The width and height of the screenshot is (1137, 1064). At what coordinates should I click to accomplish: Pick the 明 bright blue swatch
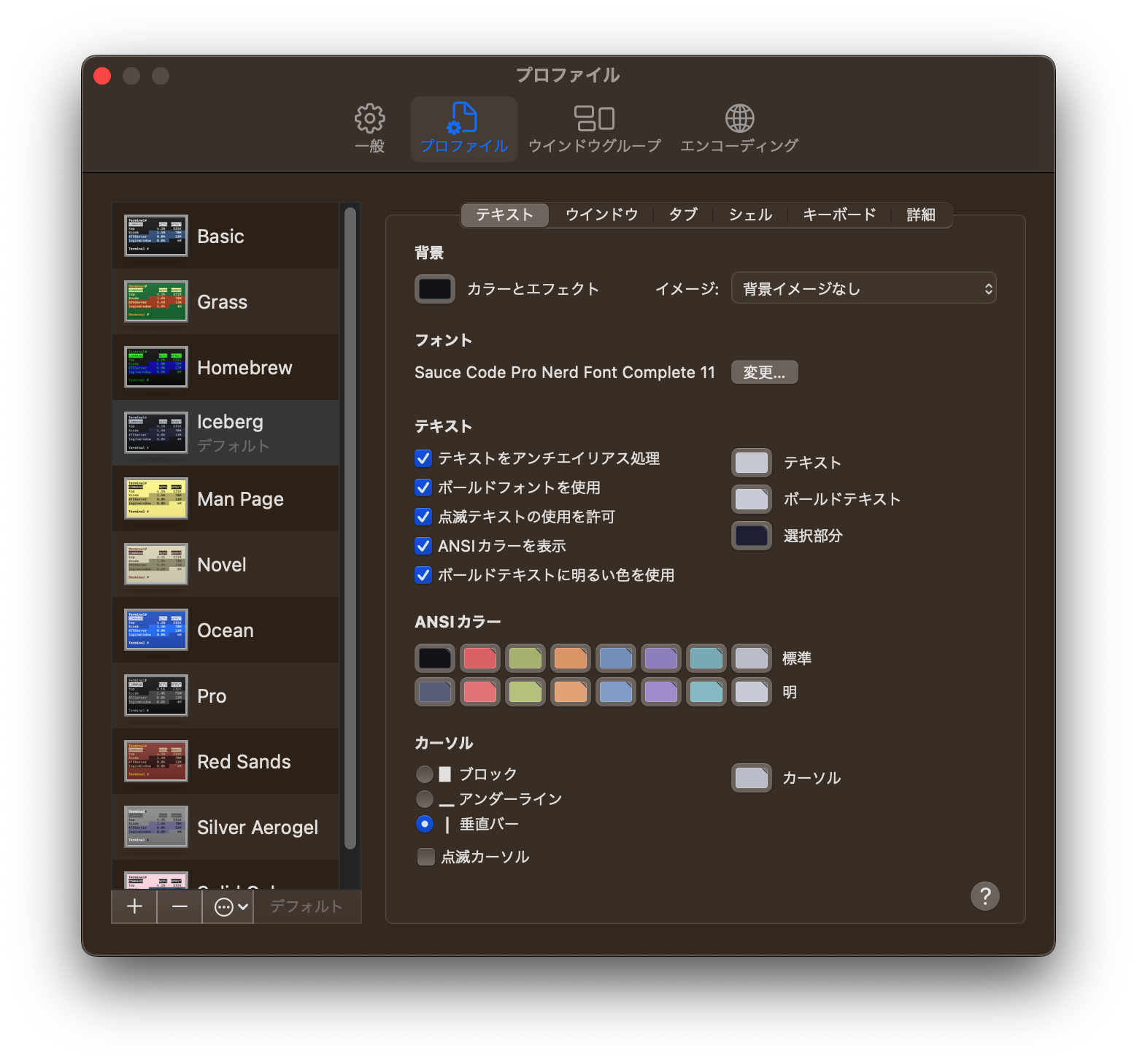616,692
